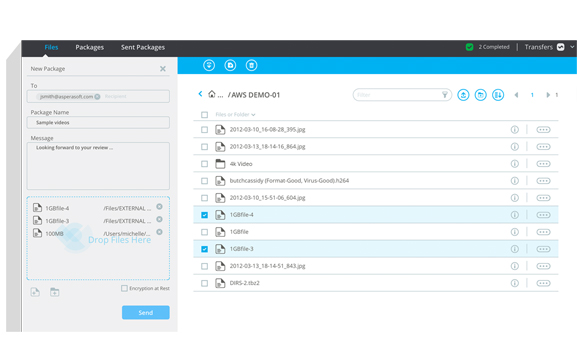The height and width of the screenshot is (363, 580).
Task: Open info for DIRS-2.tbz2
Action: pos(515,283)
